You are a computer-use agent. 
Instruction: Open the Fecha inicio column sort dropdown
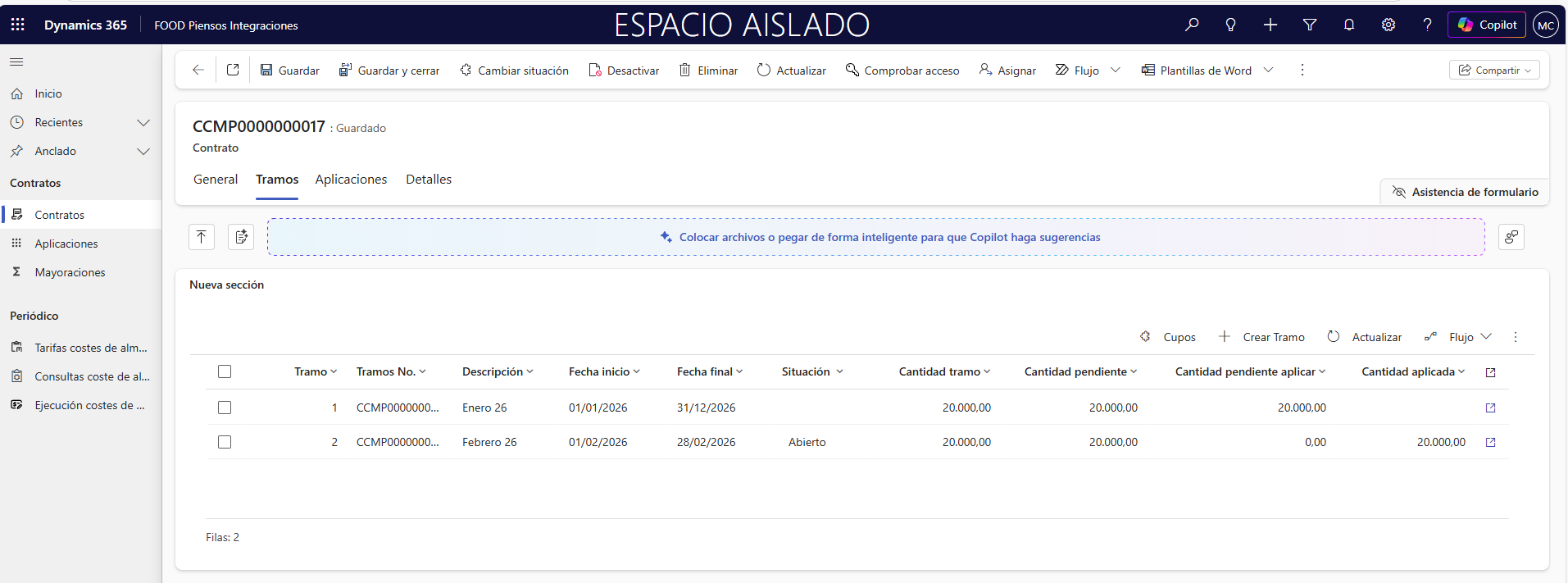tap(604, 371)
